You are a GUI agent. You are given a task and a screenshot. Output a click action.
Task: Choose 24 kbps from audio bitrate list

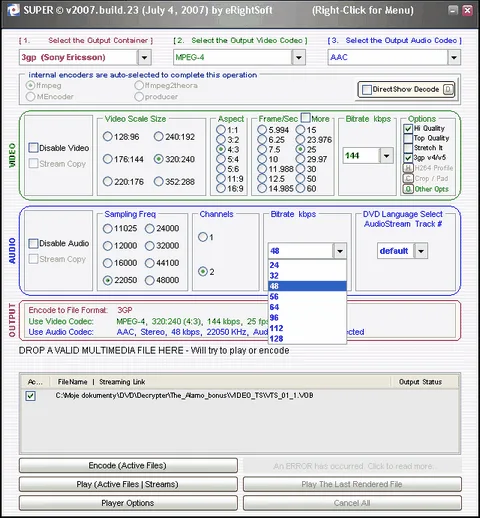[x=307, y=265]
